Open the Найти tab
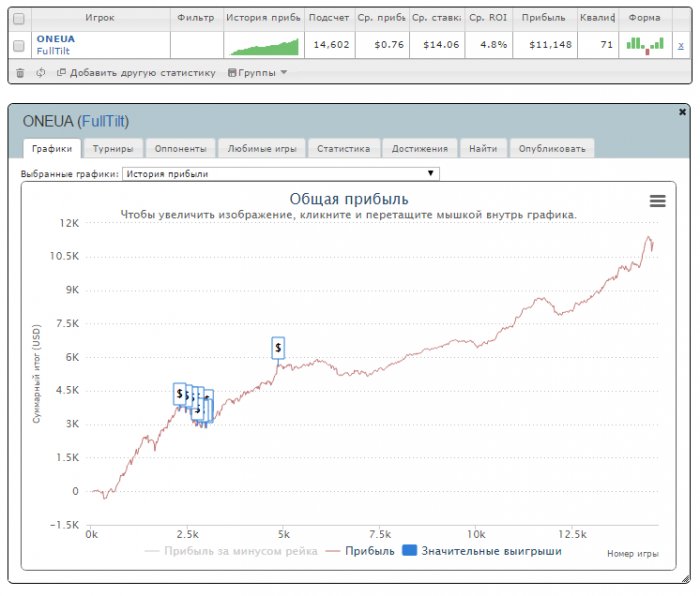The width and height of the screenshot is (700, 596). [x=483, y=149]
